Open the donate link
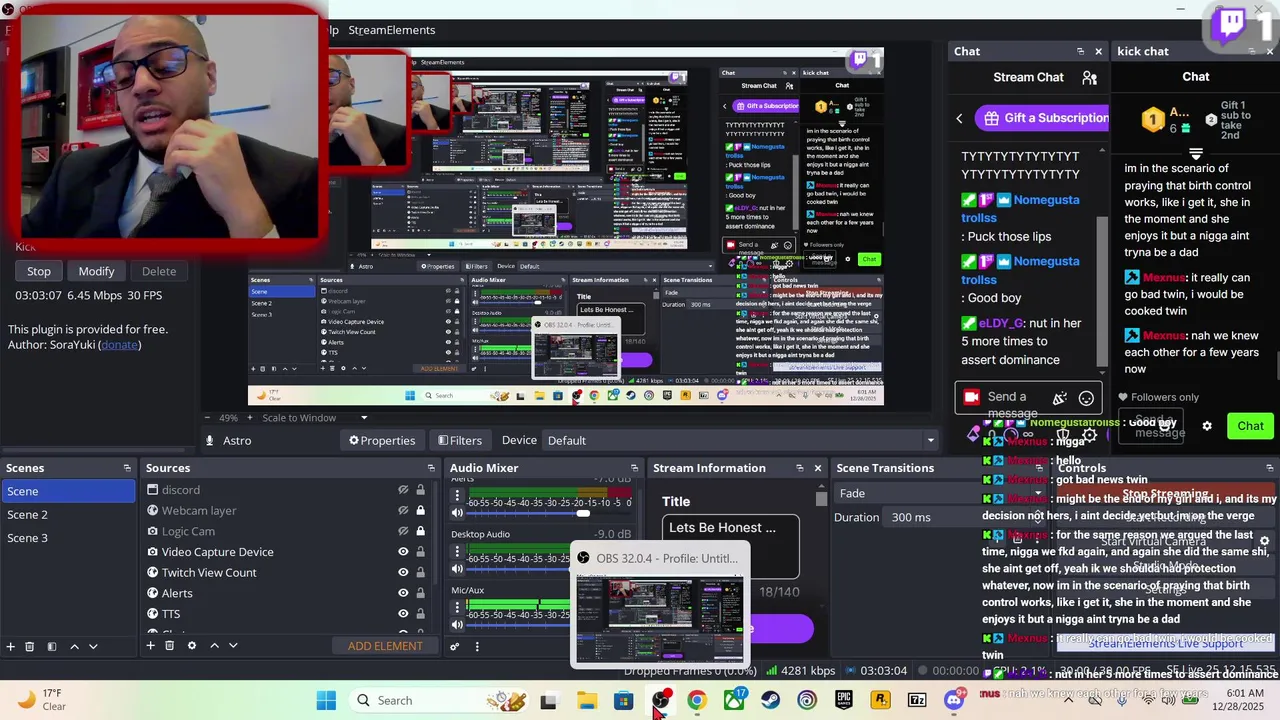The image size is (1280, 720). pos(119,345)
